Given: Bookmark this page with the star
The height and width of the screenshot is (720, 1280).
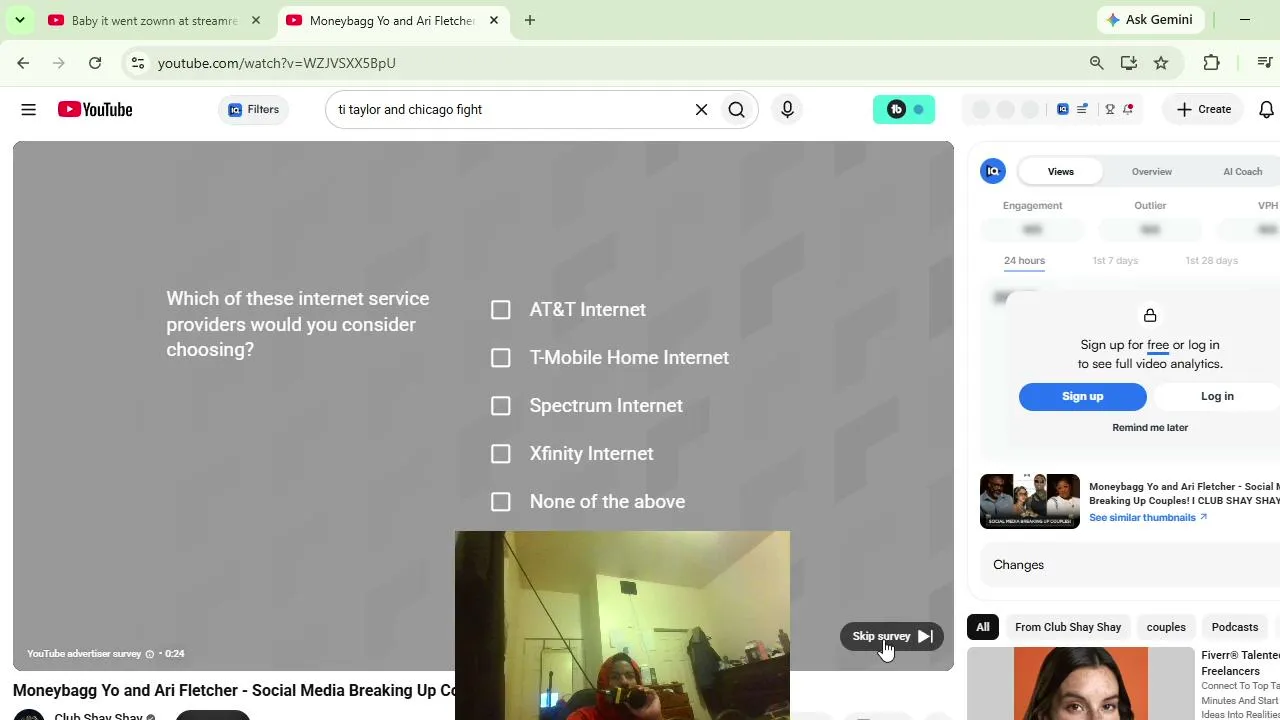Looking at the screenshot, I should pyautogui.click(x=1161, y=63).
